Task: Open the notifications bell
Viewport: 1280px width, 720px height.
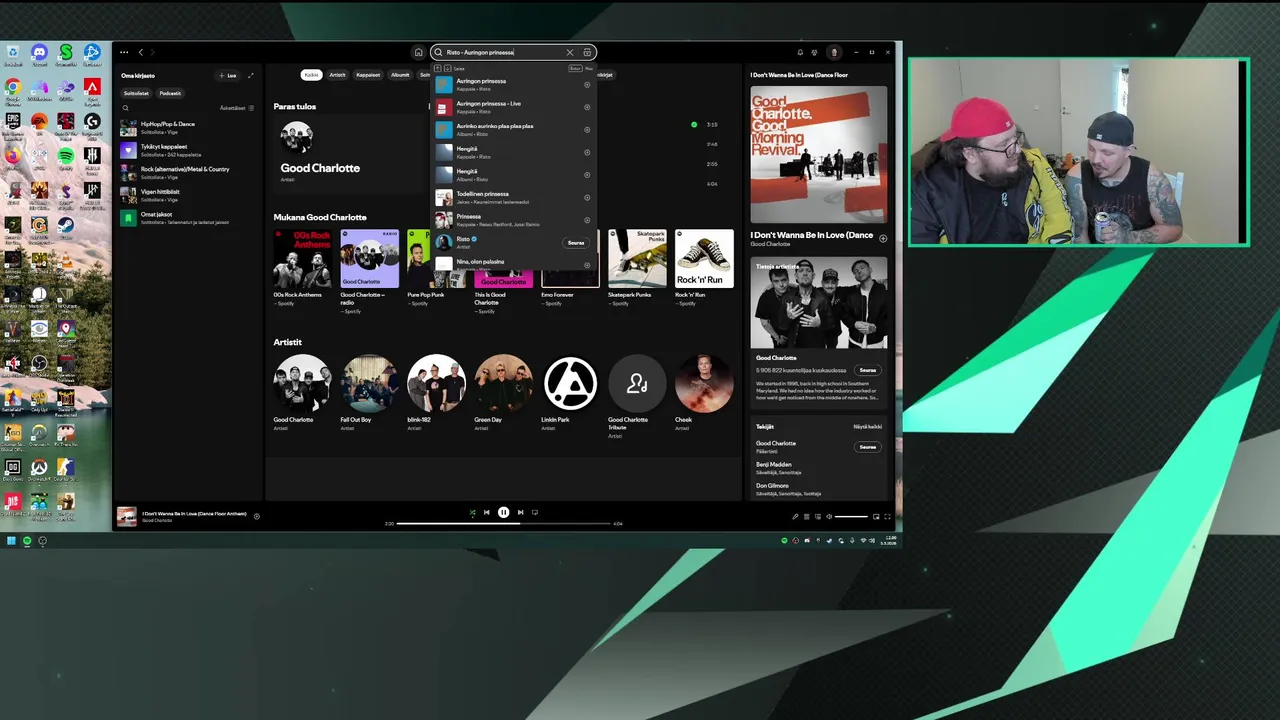Action: coord(800,52)
